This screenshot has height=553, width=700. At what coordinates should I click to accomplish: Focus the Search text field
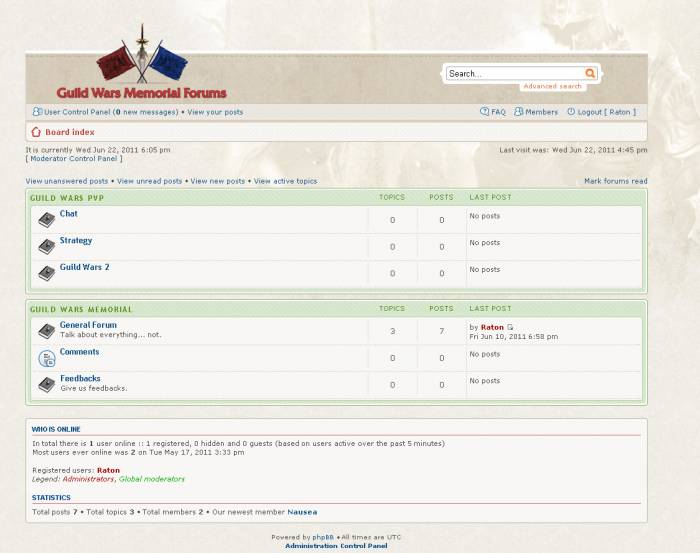(516, 74)
